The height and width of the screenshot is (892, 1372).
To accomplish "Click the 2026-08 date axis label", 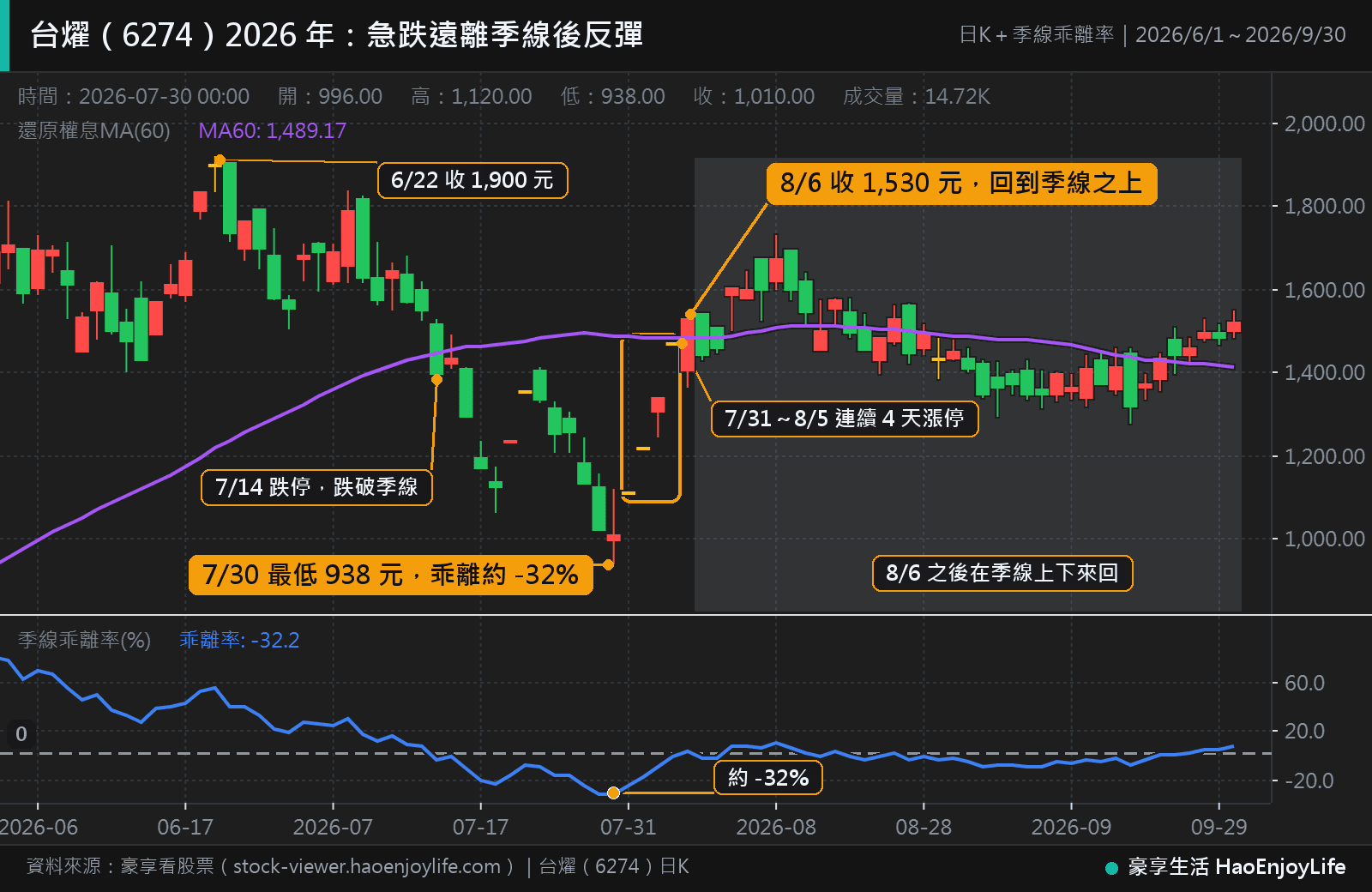I will coord(776,827).
